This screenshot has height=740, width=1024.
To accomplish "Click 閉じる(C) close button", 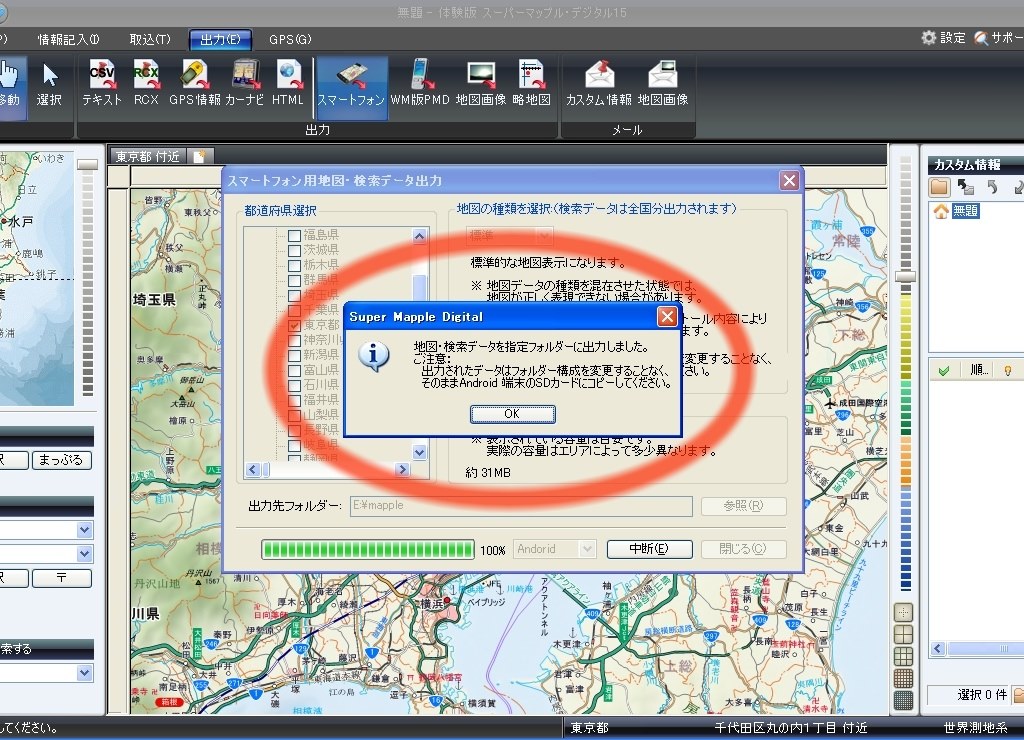I will click(x=743, y=549).
